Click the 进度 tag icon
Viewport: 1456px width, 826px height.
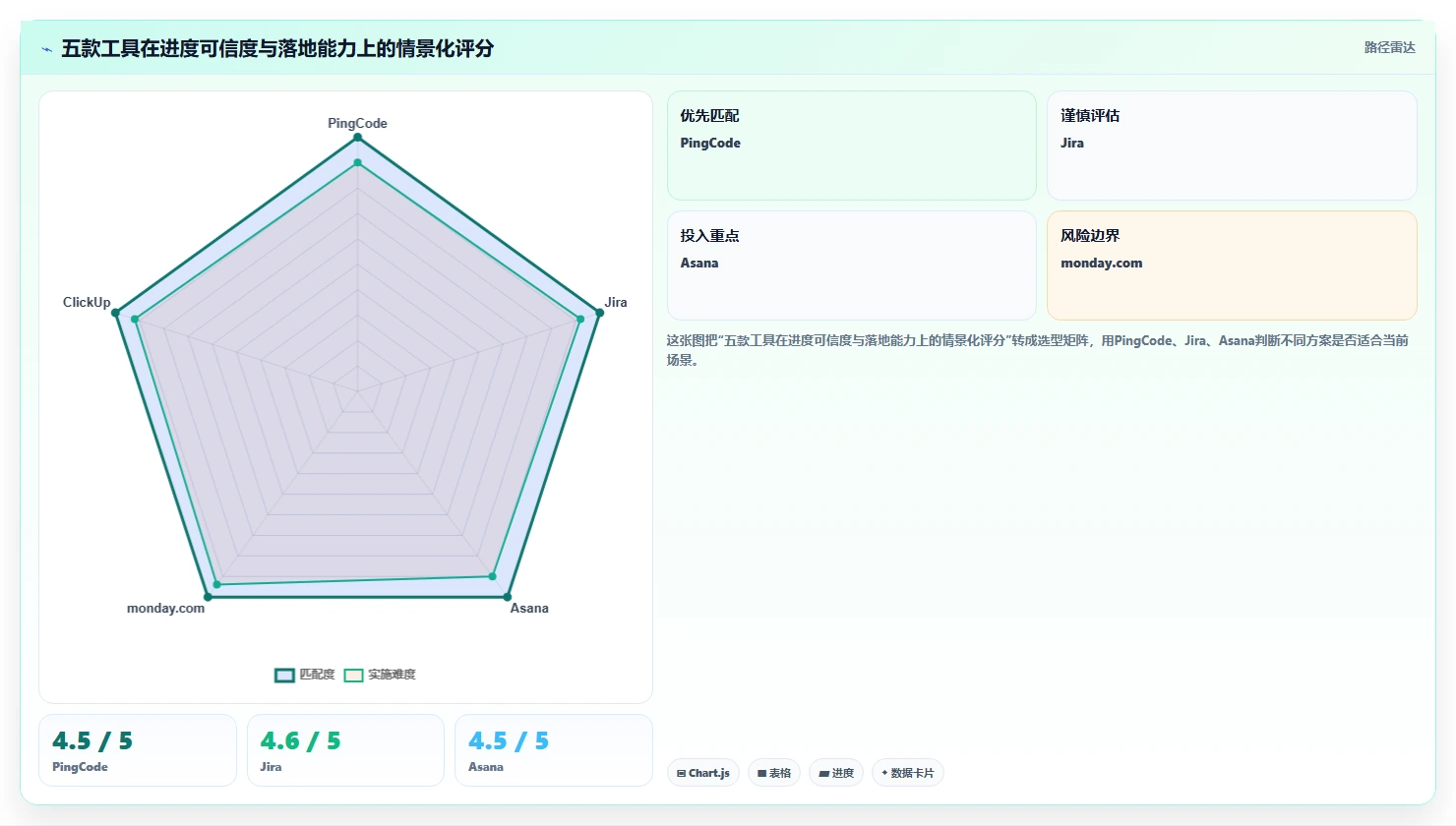[823, 774]
